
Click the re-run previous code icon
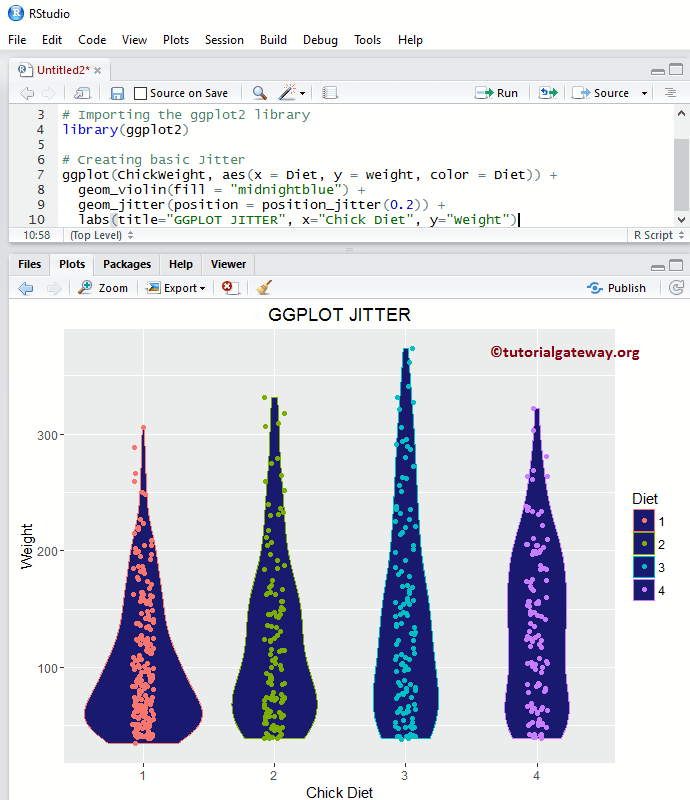coord(548,93)
